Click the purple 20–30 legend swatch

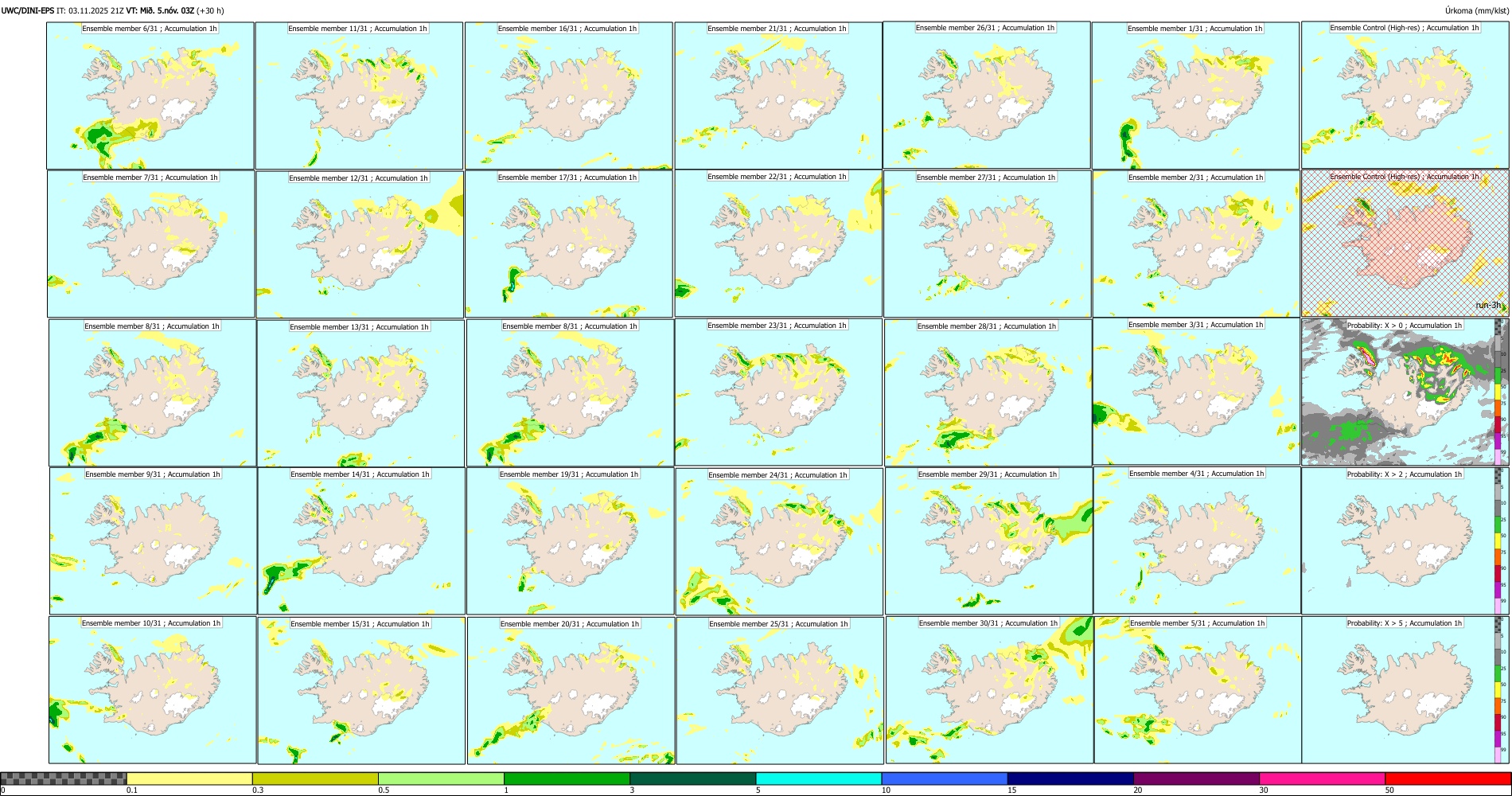1196,778
